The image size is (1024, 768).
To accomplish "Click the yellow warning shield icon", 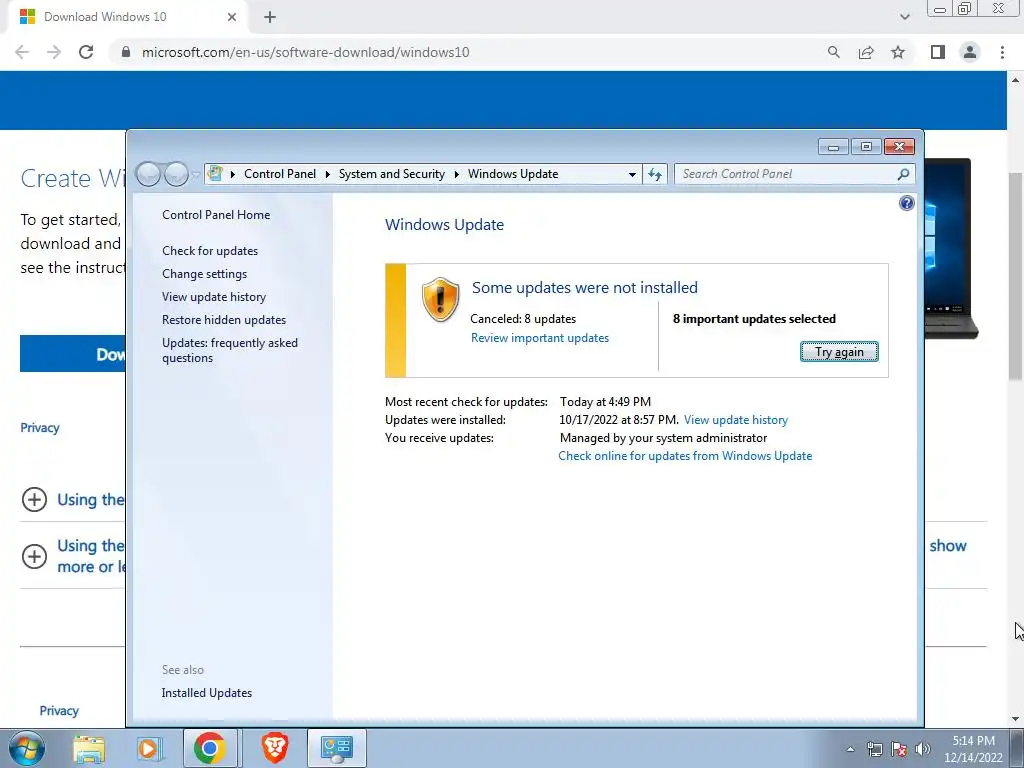I will click(x=440, y=299).
